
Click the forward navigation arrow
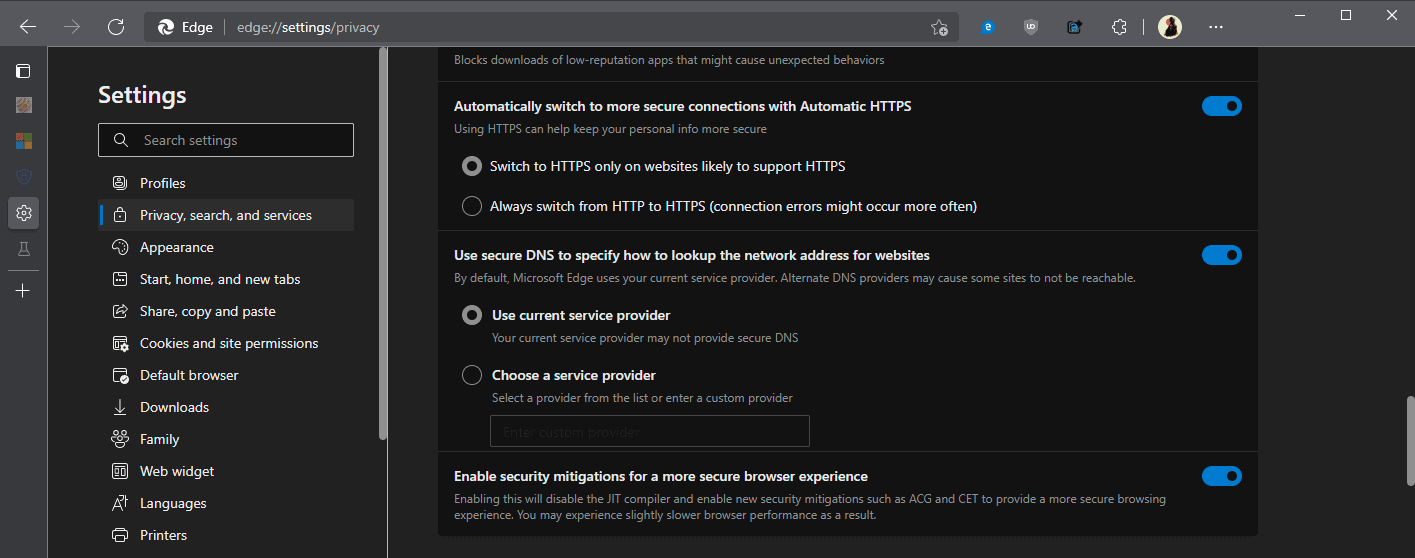pos(72,27)
